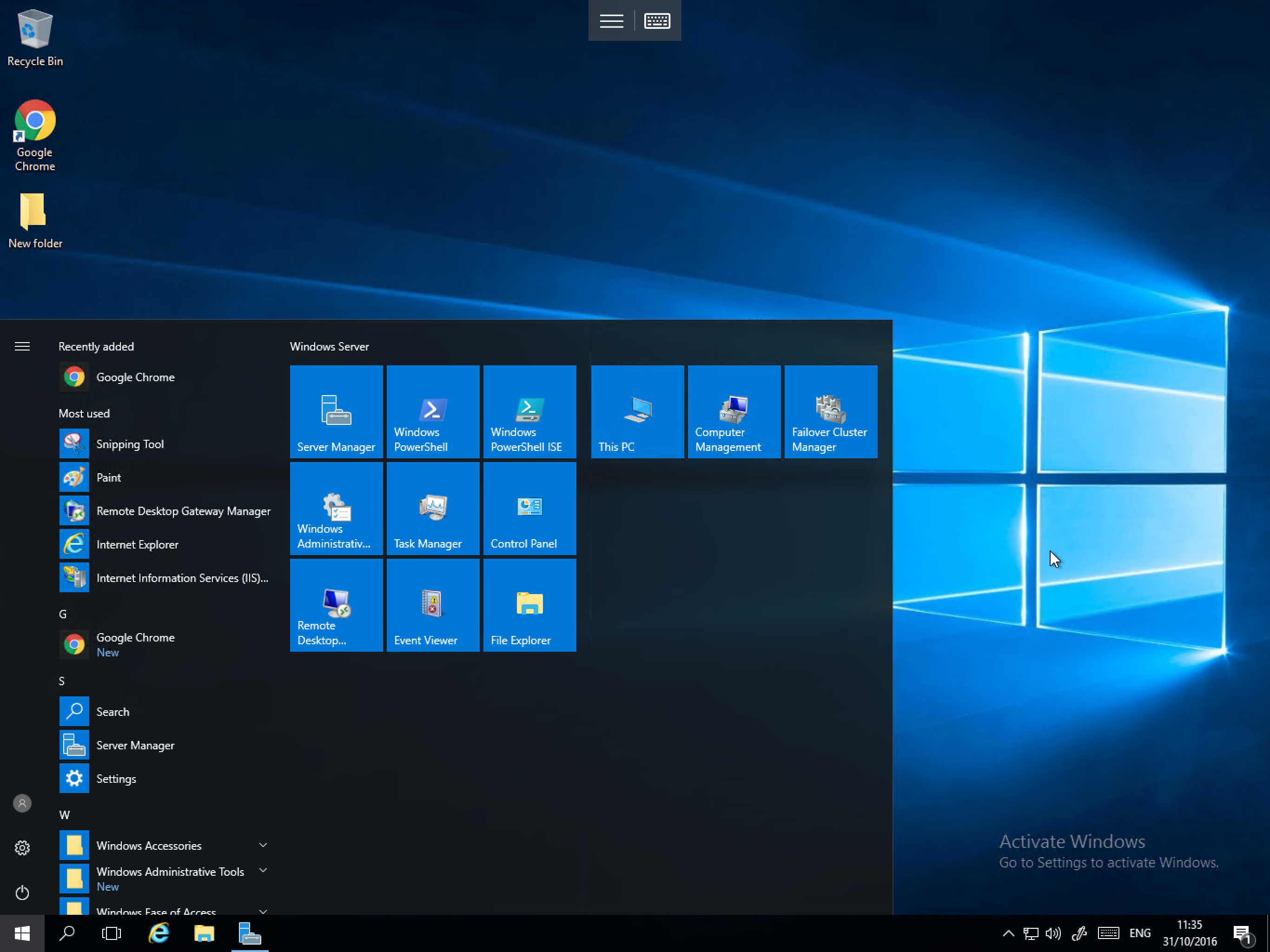This screenshot has width=1270, height=952.
Task: Open the pen input tray icon
Action: (x=1079, y=933)
